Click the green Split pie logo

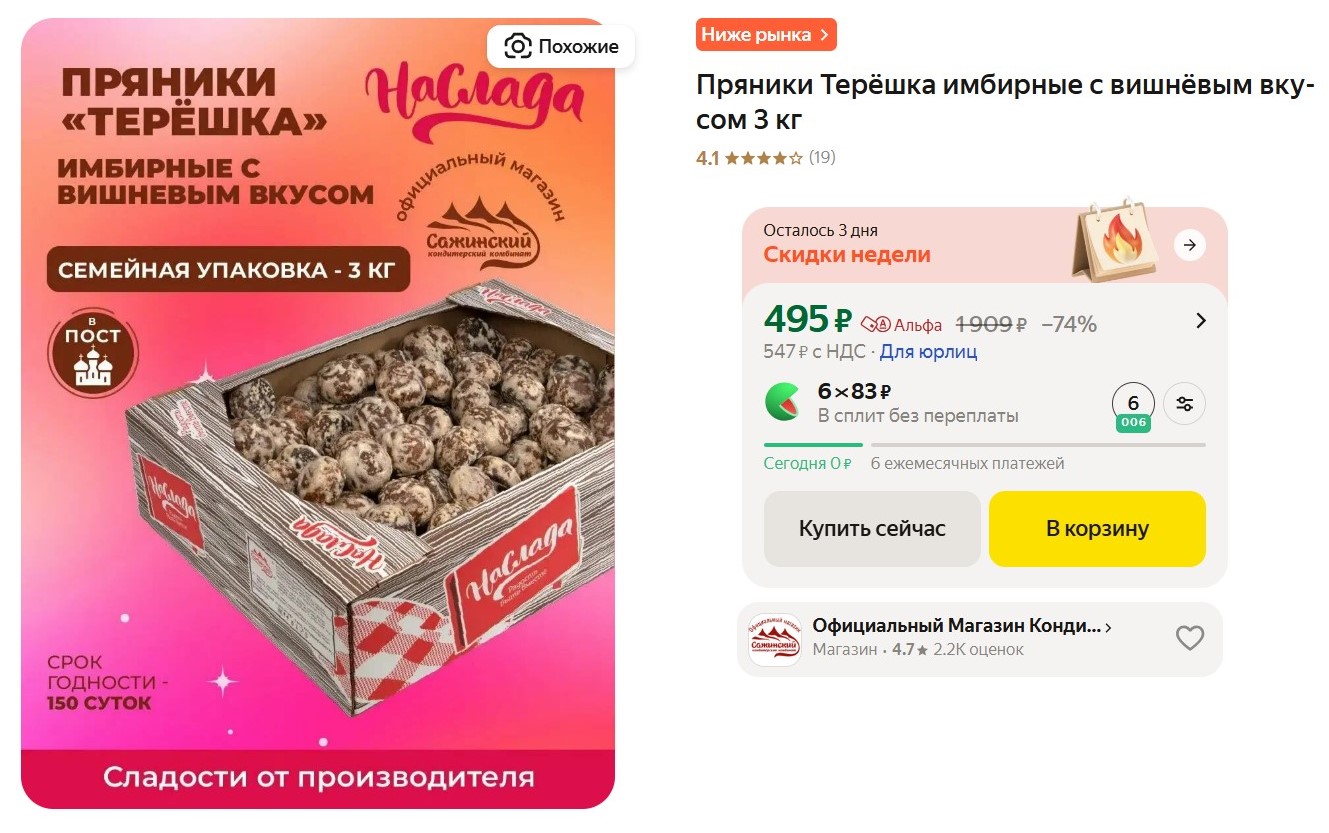782,402
